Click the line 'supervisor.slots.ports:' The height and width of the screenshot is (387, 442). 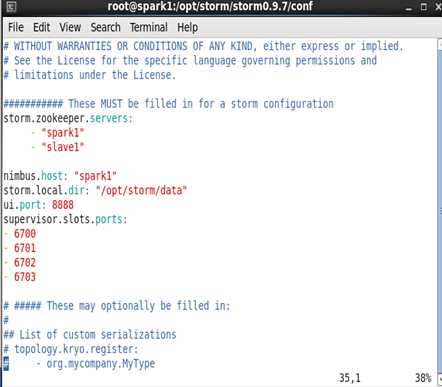pyautogui.click(x=65, y=219)
